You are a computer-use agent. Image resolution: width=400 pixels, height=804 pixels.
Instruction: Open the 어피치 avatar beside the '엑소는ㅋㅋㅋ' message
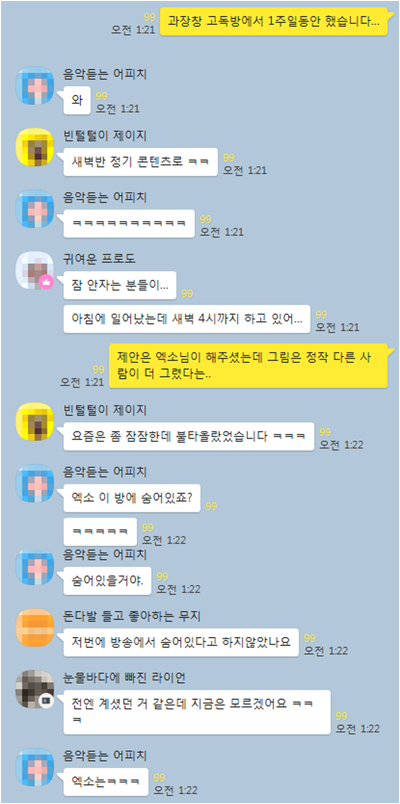[34, 767]
